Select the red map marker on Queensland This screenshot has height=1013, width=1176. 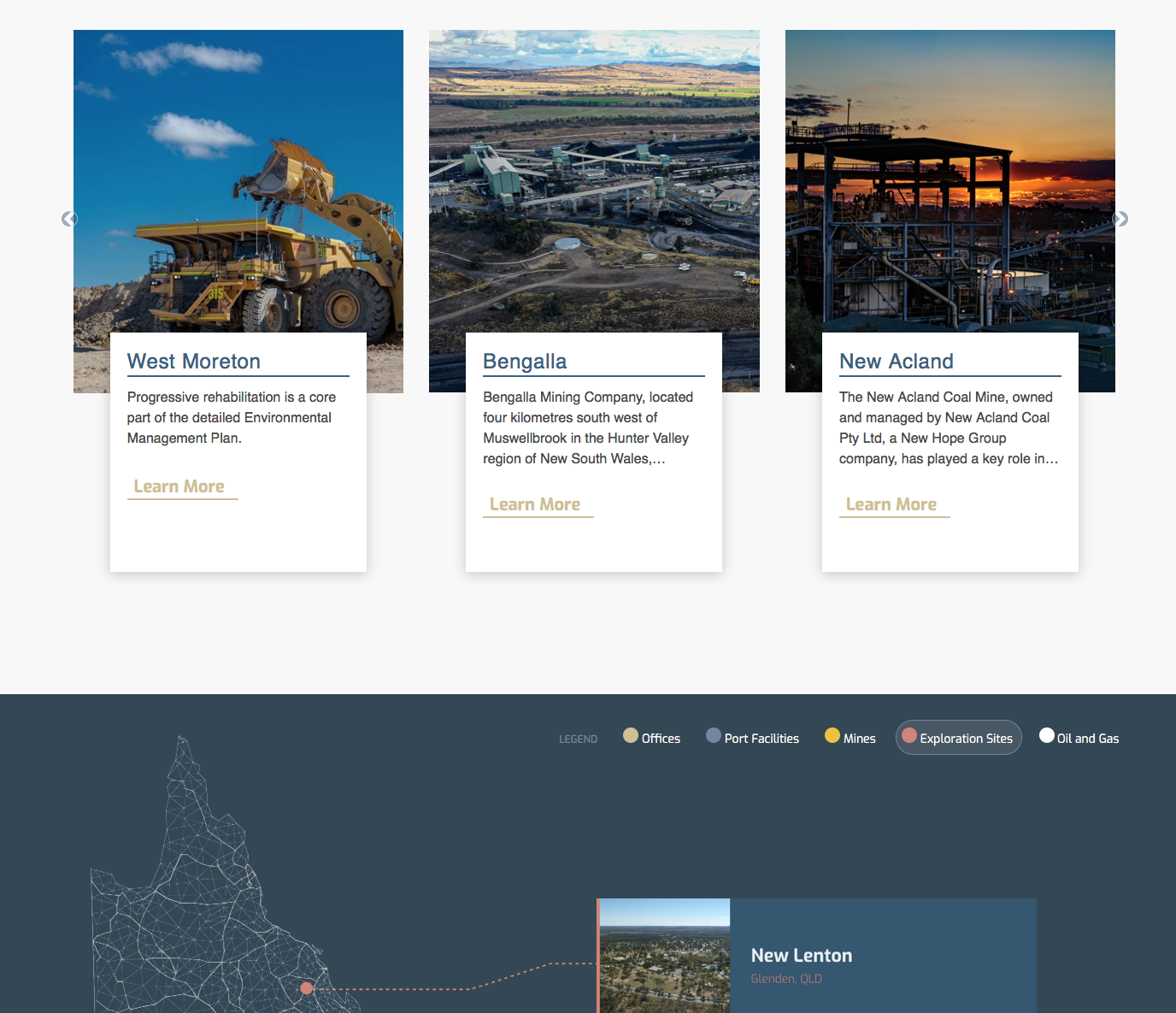pos(307,988)
